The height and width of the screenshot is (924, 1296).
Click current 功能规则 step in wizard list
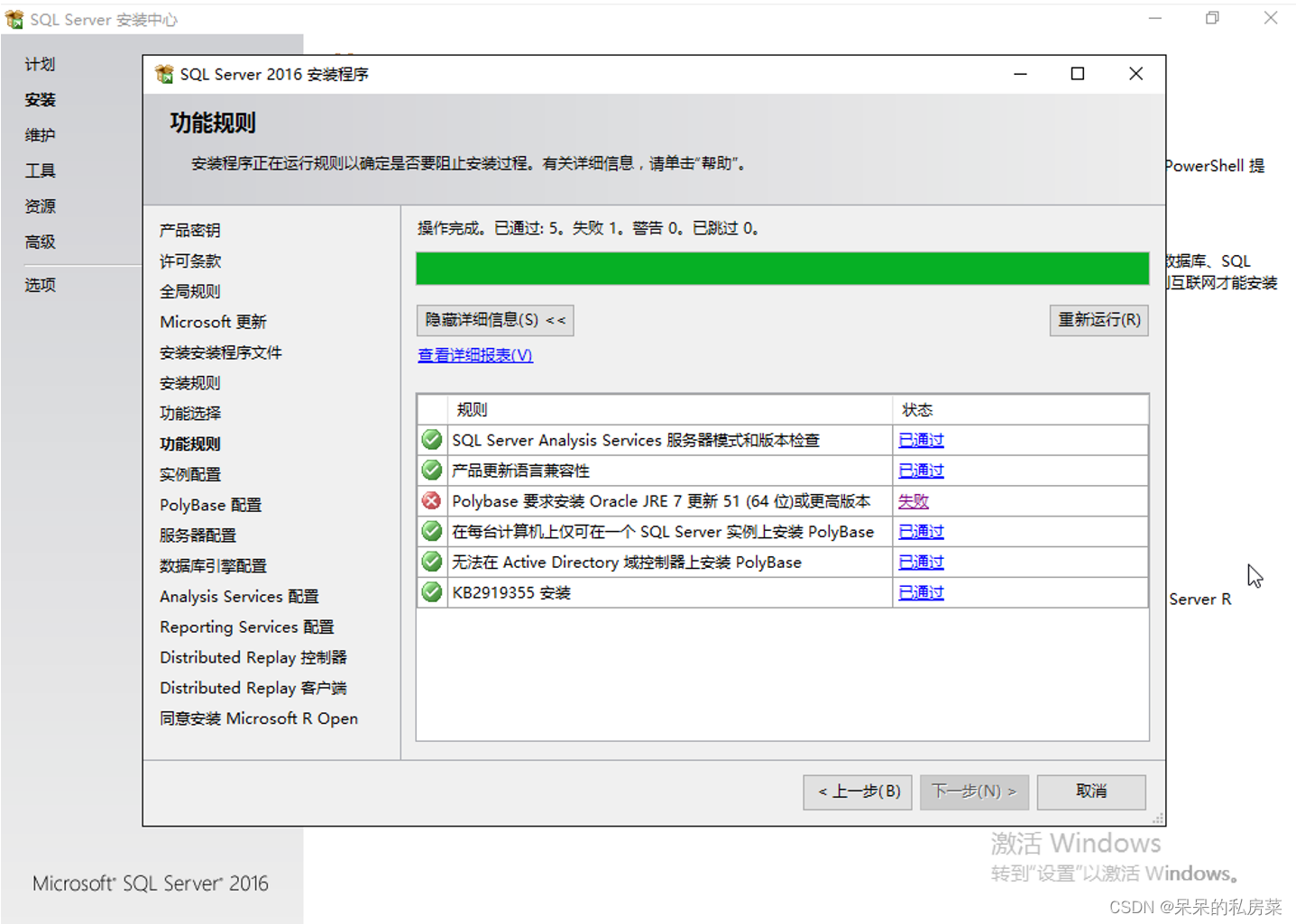coord(189,444)
